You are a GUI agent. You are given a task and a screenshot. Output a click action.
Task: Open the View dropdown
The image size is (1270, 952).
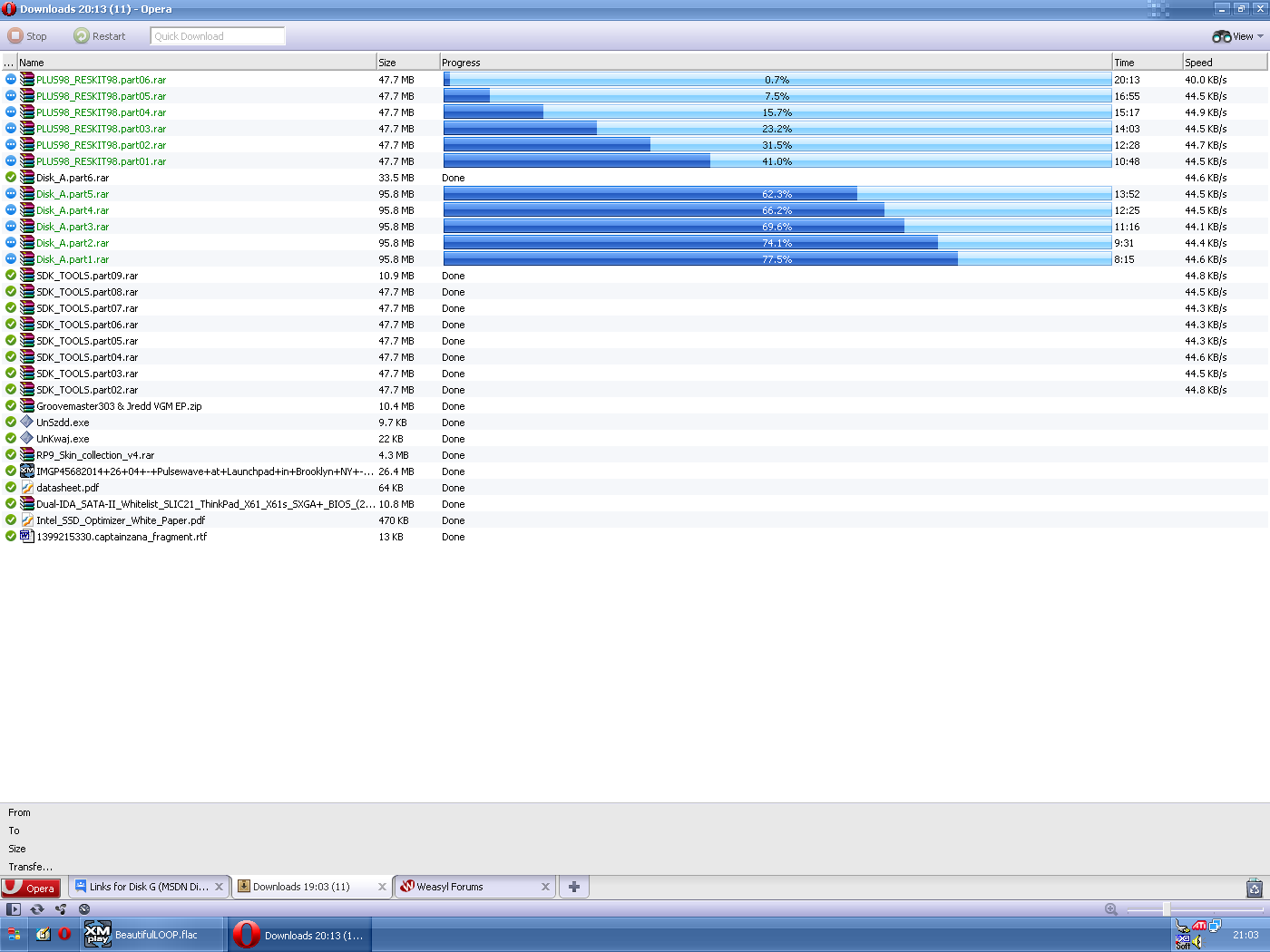pos(1237,36)
